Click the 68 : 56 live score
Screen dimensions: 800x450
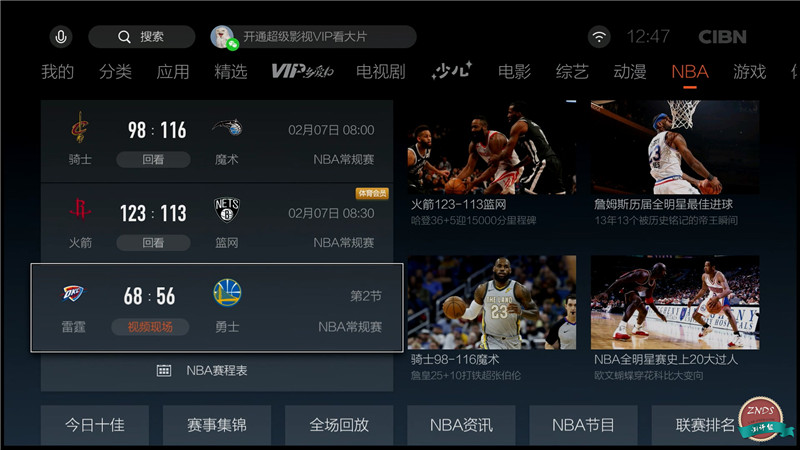point(149,296)
